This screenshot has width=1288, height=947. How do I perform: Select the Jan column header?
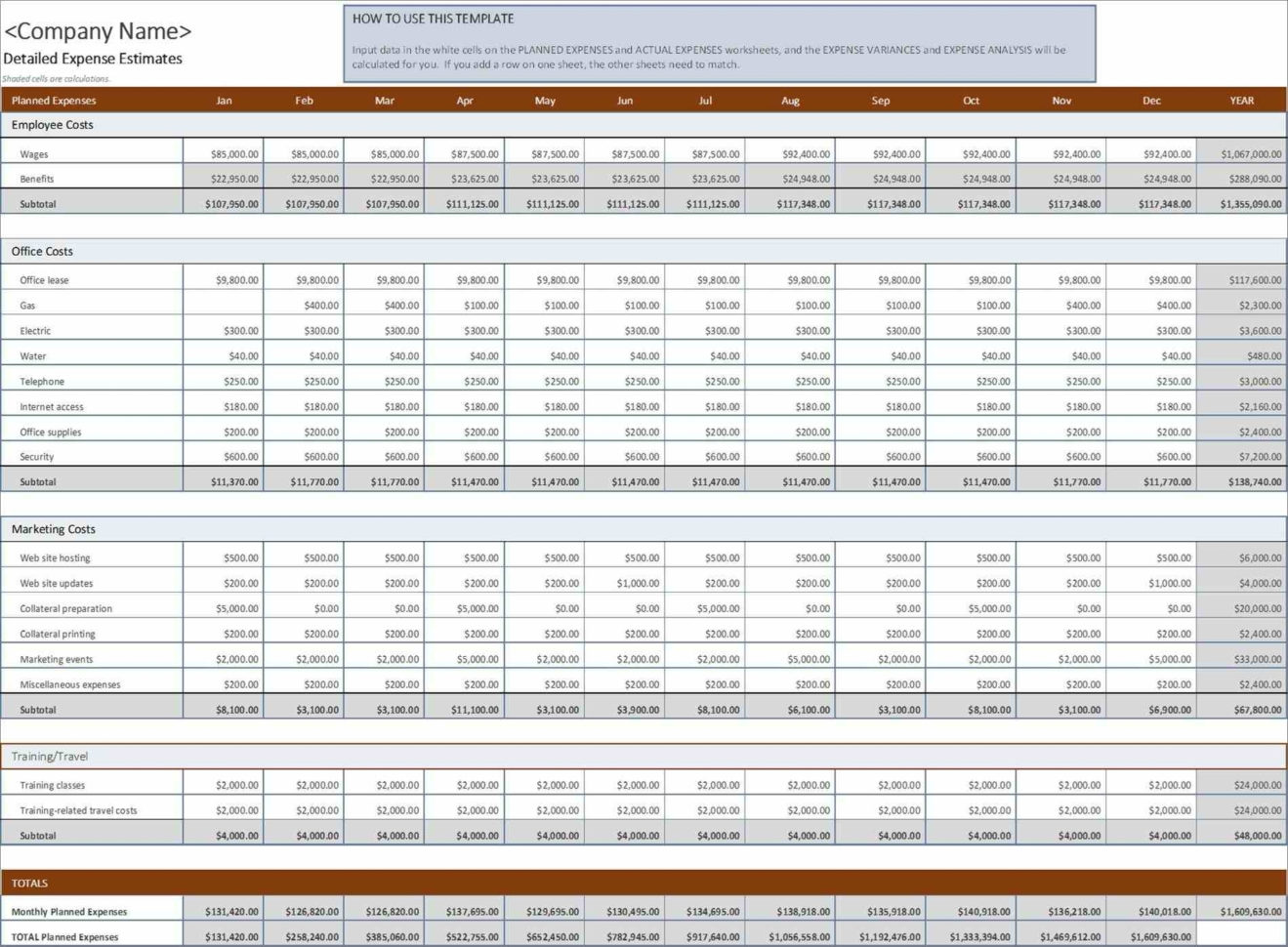click(x=224, y=100)
